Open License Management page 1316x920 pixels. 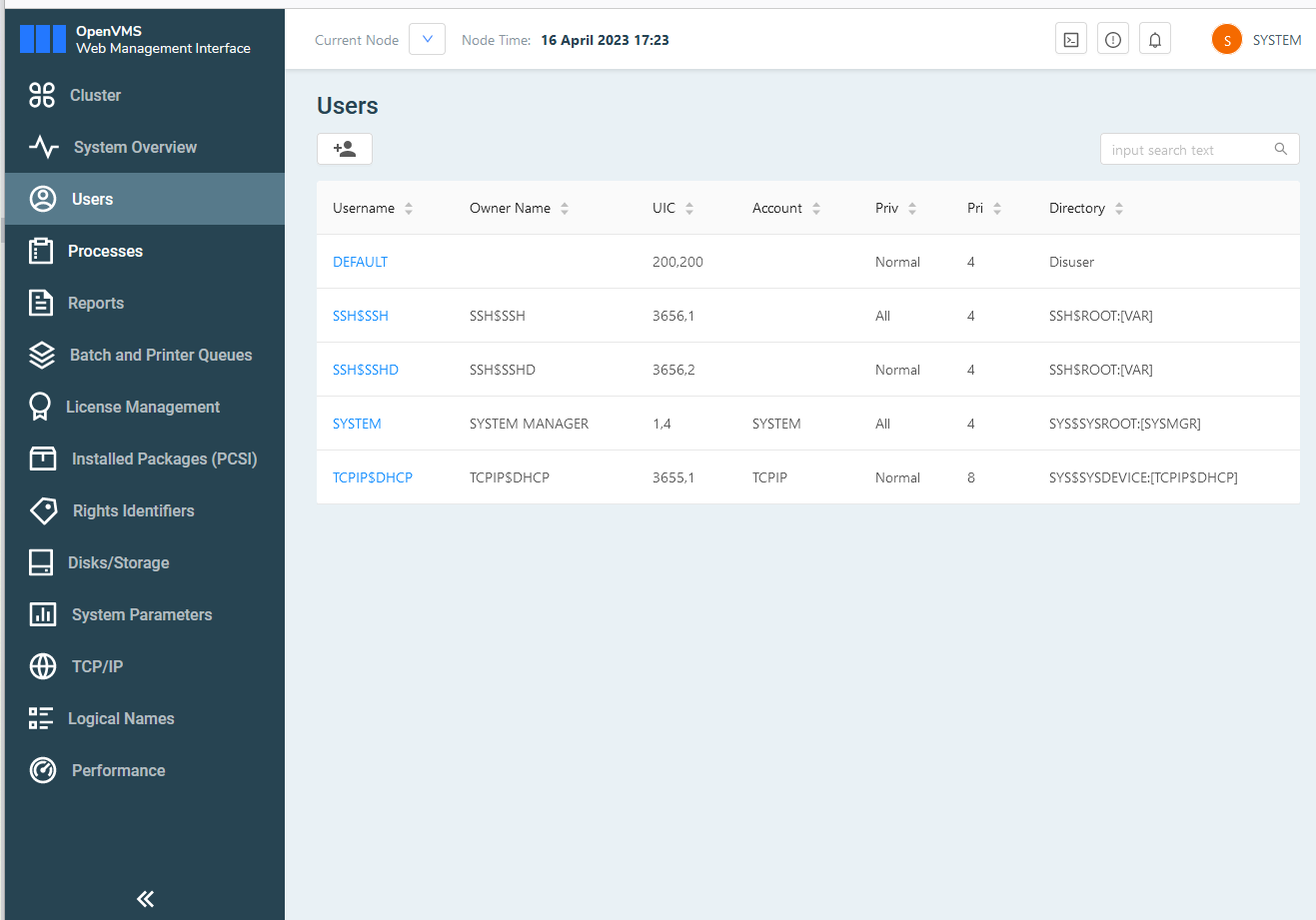click(142, 407)
